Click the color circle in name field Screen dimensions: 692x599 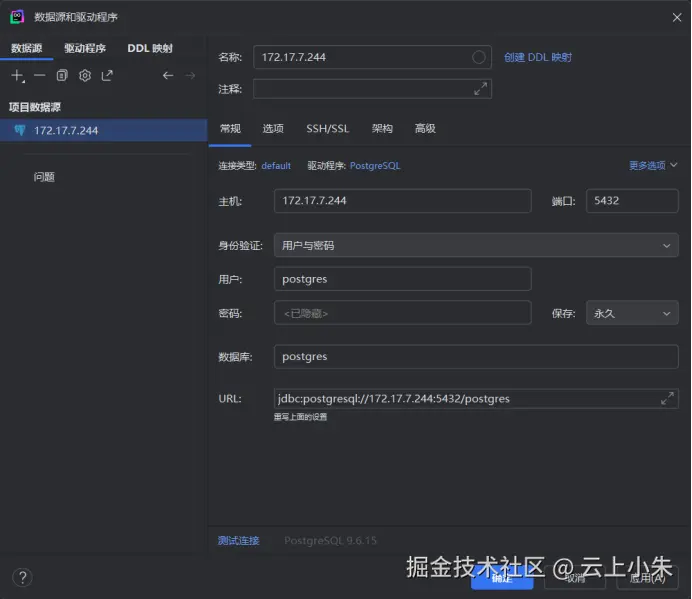coord(478,57)
